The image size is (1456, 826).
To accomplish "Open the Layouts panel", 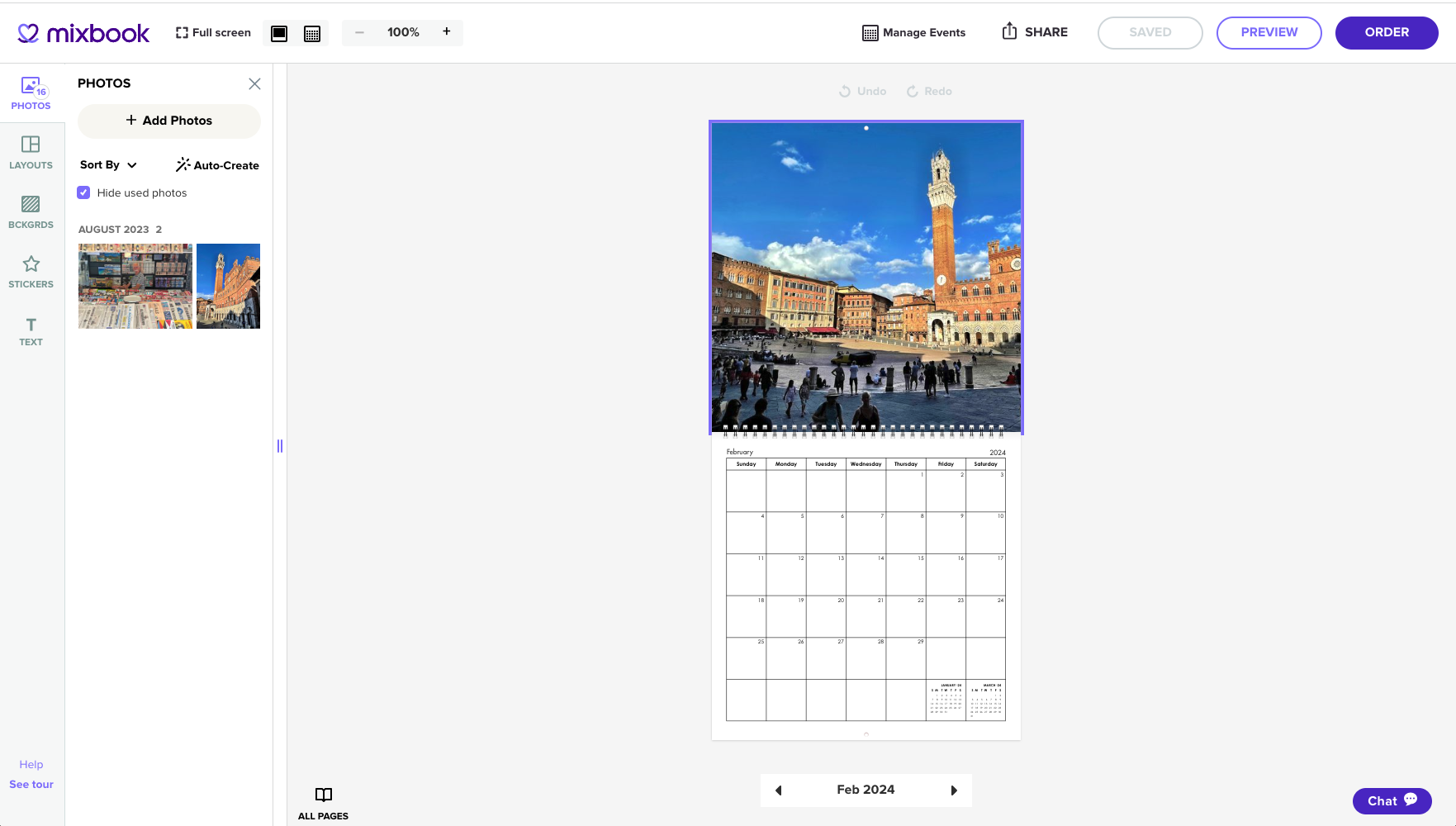I will click(31, 153).
